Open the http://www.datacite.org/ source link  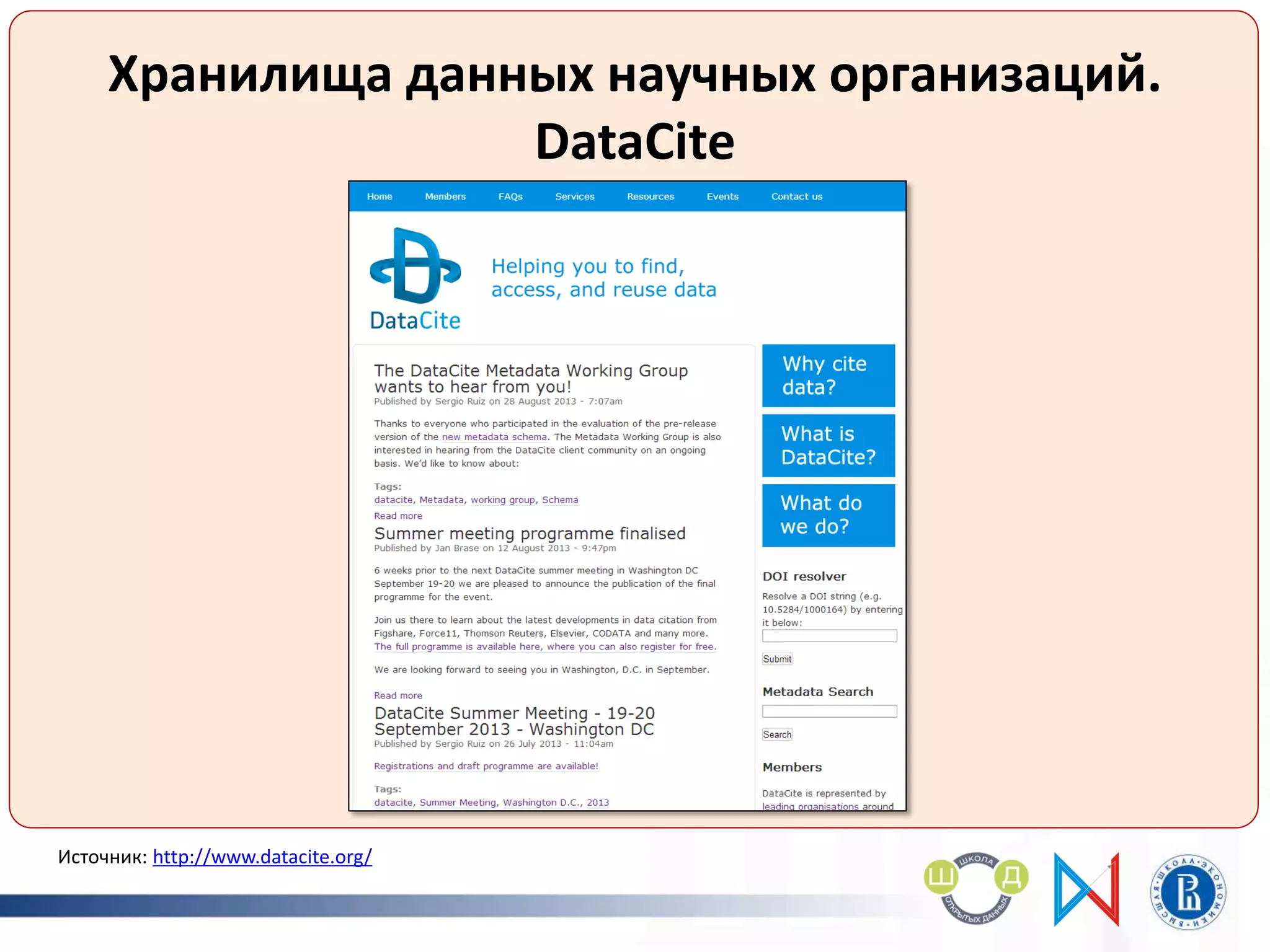pyautogui.click(x=262, y=857)
